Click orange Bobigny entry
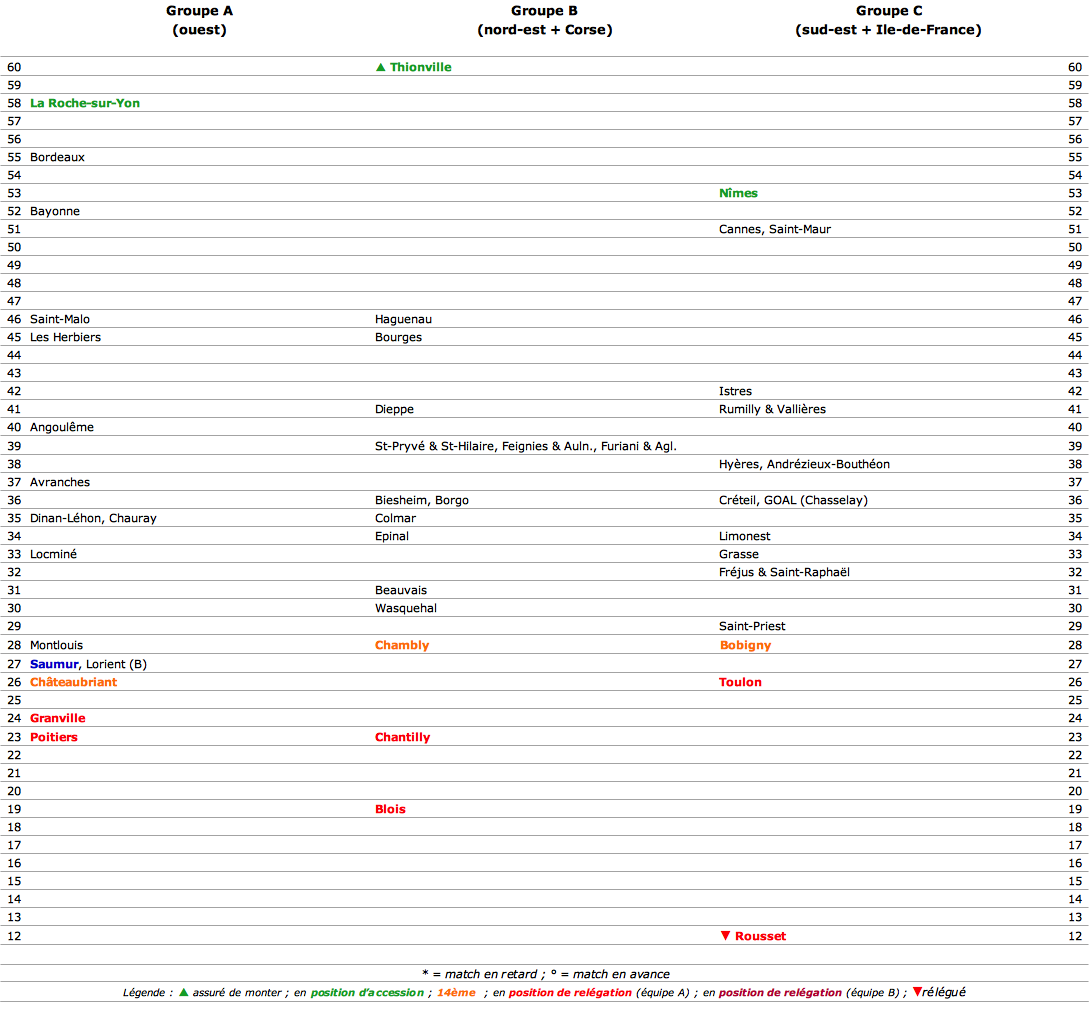 [x=745, y=646]
